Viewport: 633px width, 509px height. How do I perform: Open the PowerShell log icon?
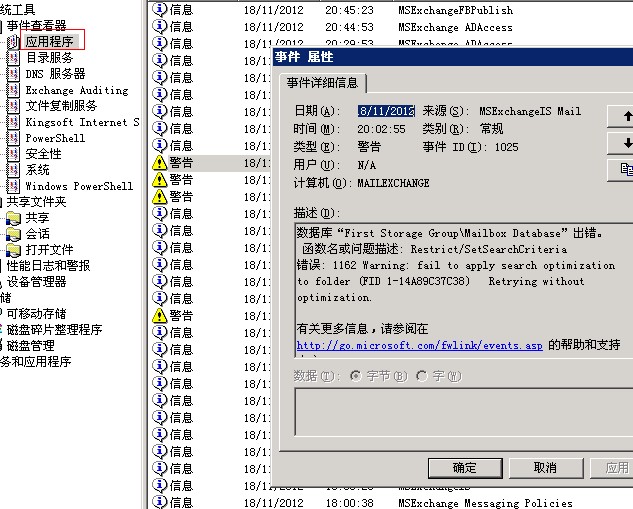(x=13, y=138)
